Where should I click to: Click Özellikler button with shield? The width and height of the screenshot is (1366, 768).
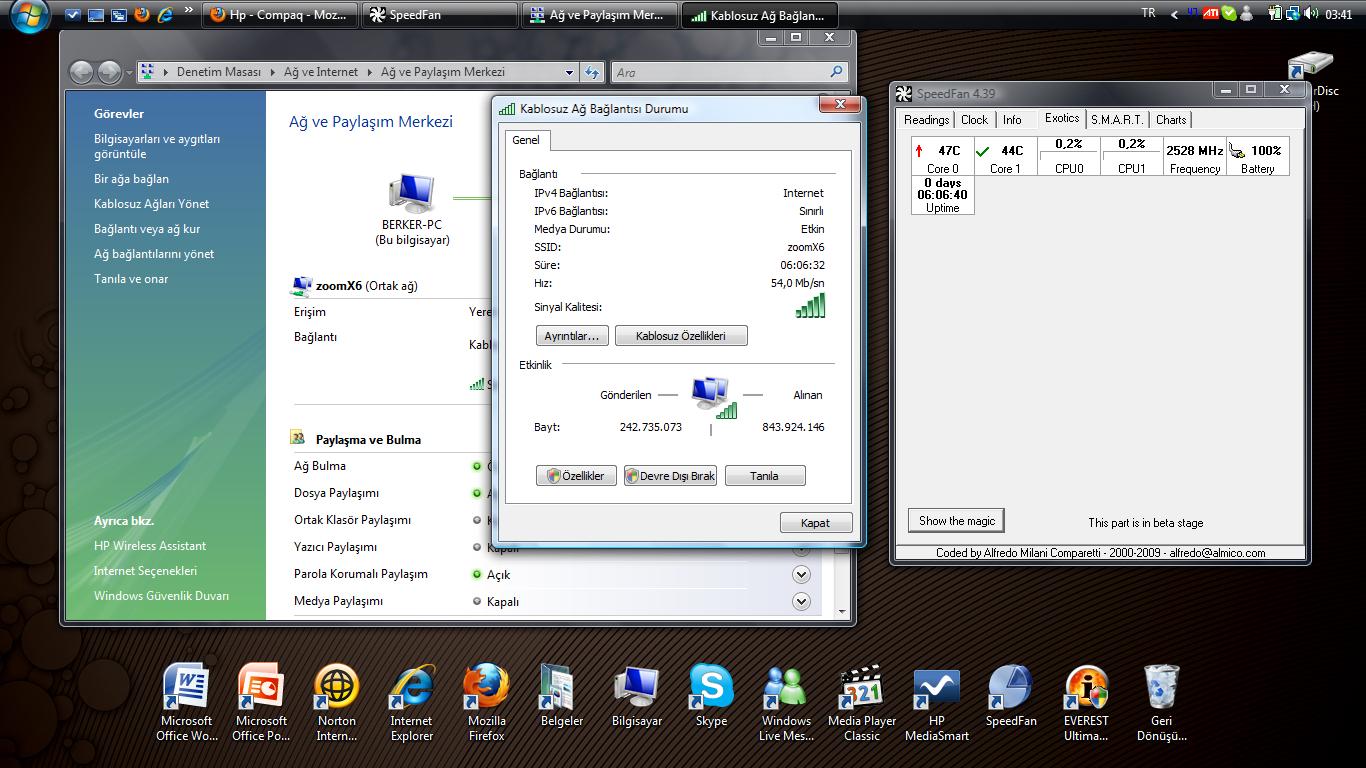coord(576,476)
